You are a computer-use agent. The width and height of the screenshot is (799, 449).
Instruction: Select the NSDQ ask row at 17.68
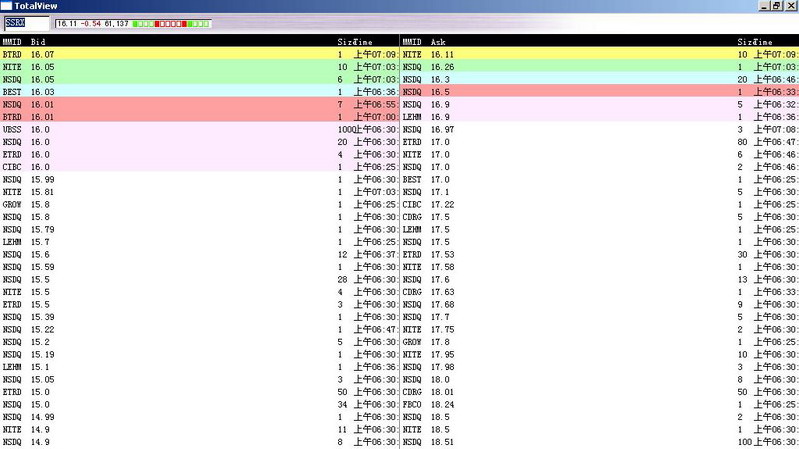(x=600, y=304)
